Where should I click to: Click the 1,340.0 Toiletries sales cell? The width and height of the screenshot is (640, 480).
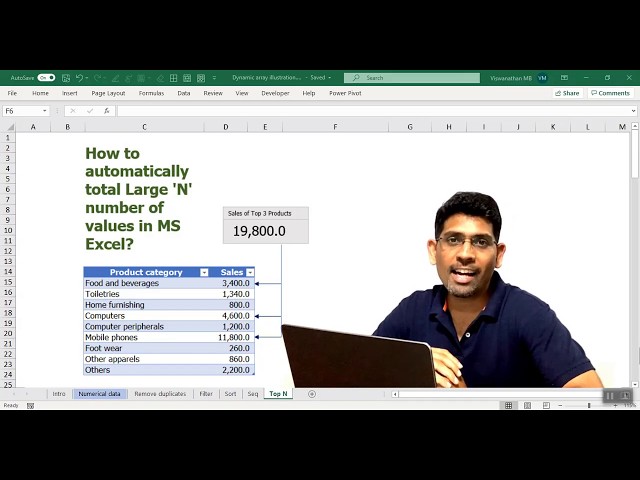click(232, 294)
